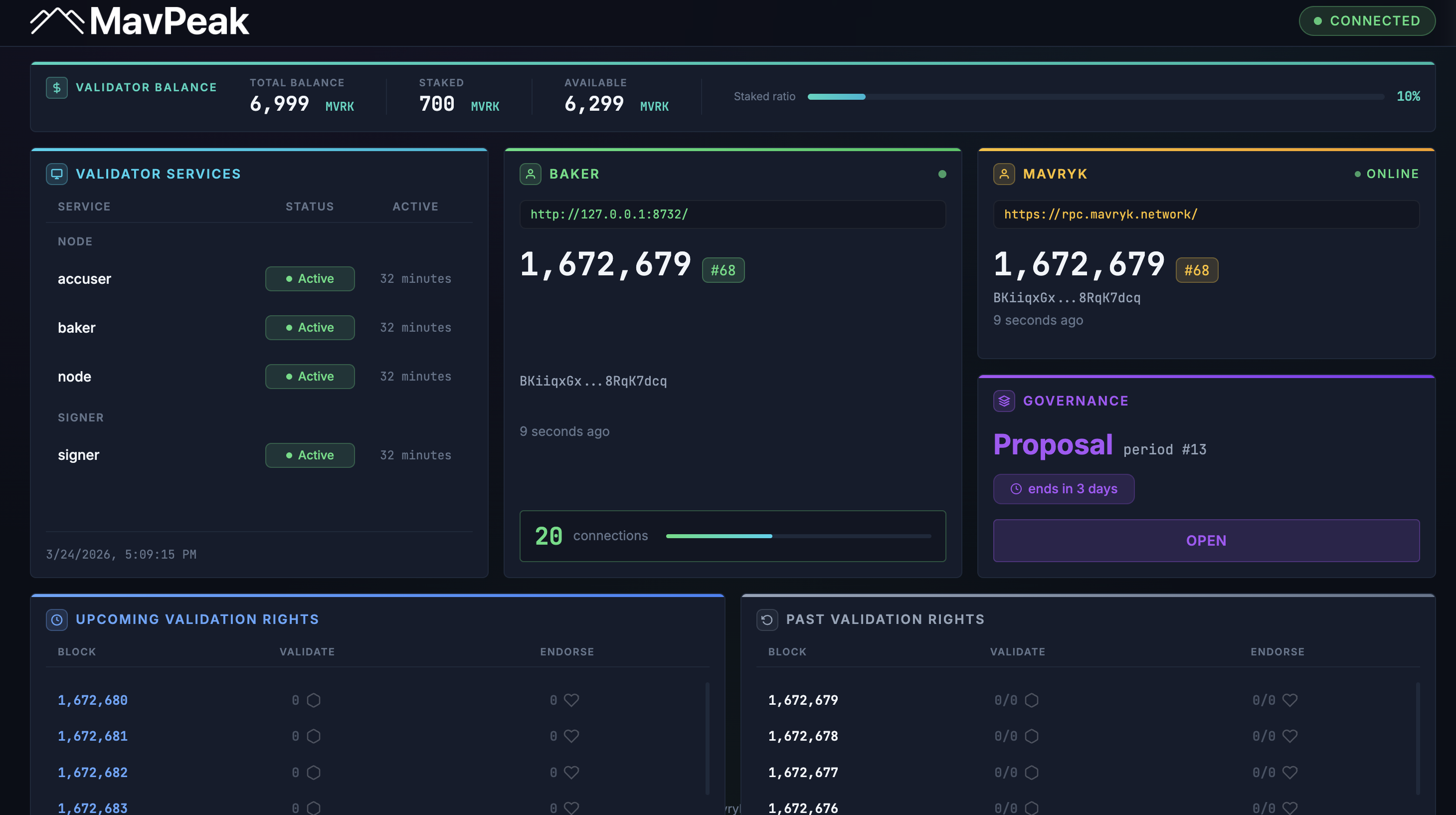Click the Baker connections progress bar
Image resolution: width=1456 pixels, height=815 pixels.
pos(798,536)
